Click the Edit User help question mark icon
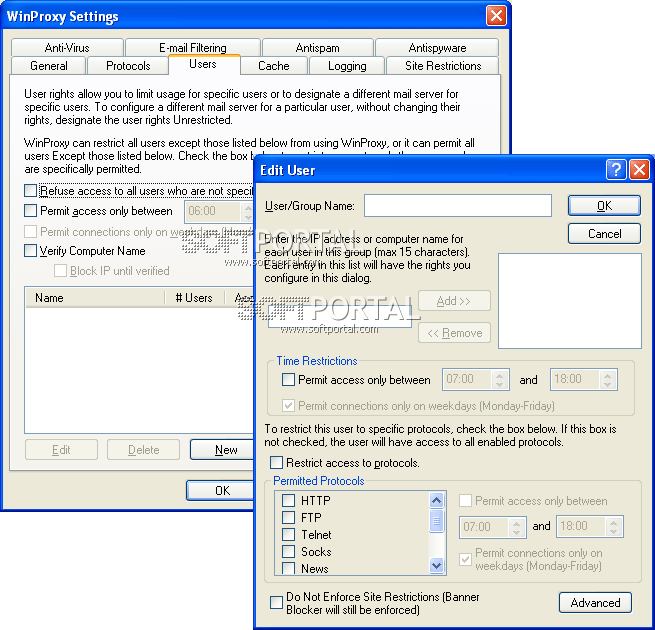The image size is (655, 630). coord(616,170)
